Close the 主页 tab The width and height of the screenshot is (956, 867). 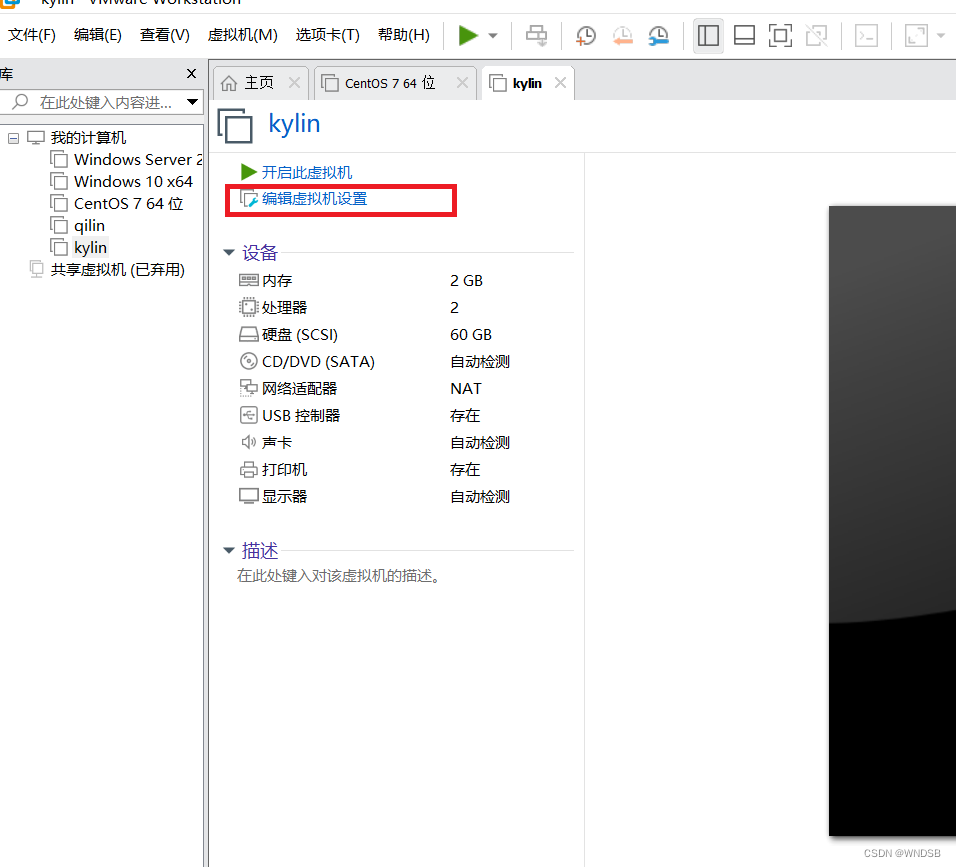tap(294, 83)
